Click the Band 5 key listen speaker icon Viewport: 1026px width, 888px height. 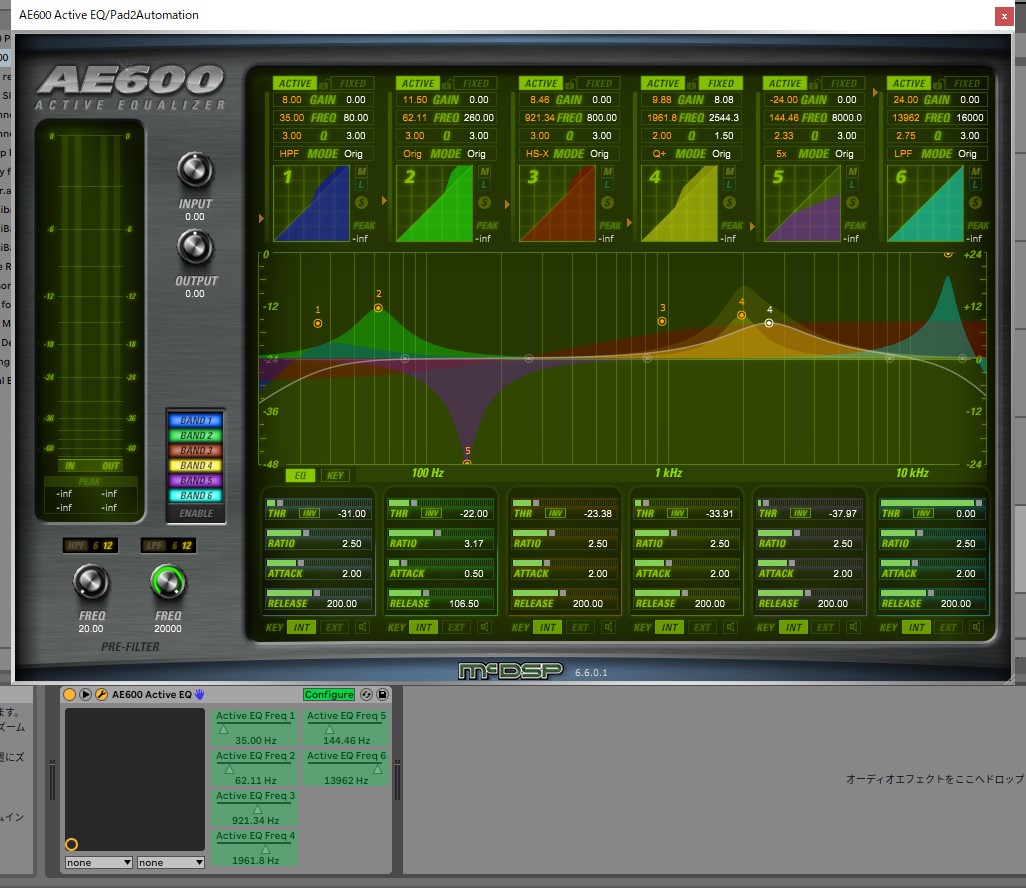[853, 628]
